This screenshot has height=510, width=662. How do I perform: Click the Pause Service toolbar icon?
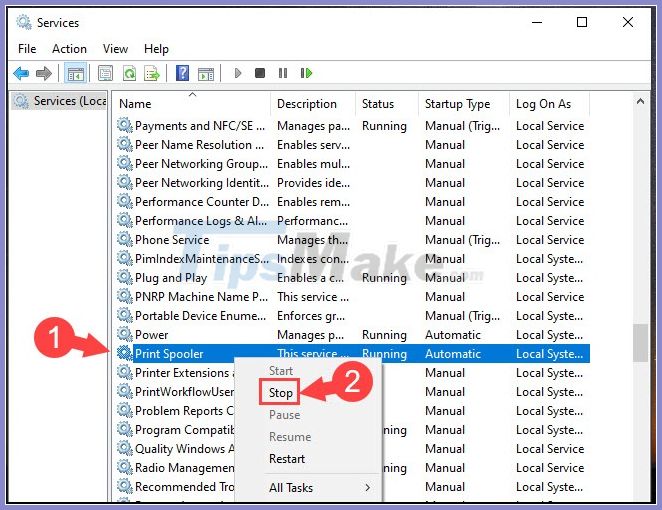283,73
